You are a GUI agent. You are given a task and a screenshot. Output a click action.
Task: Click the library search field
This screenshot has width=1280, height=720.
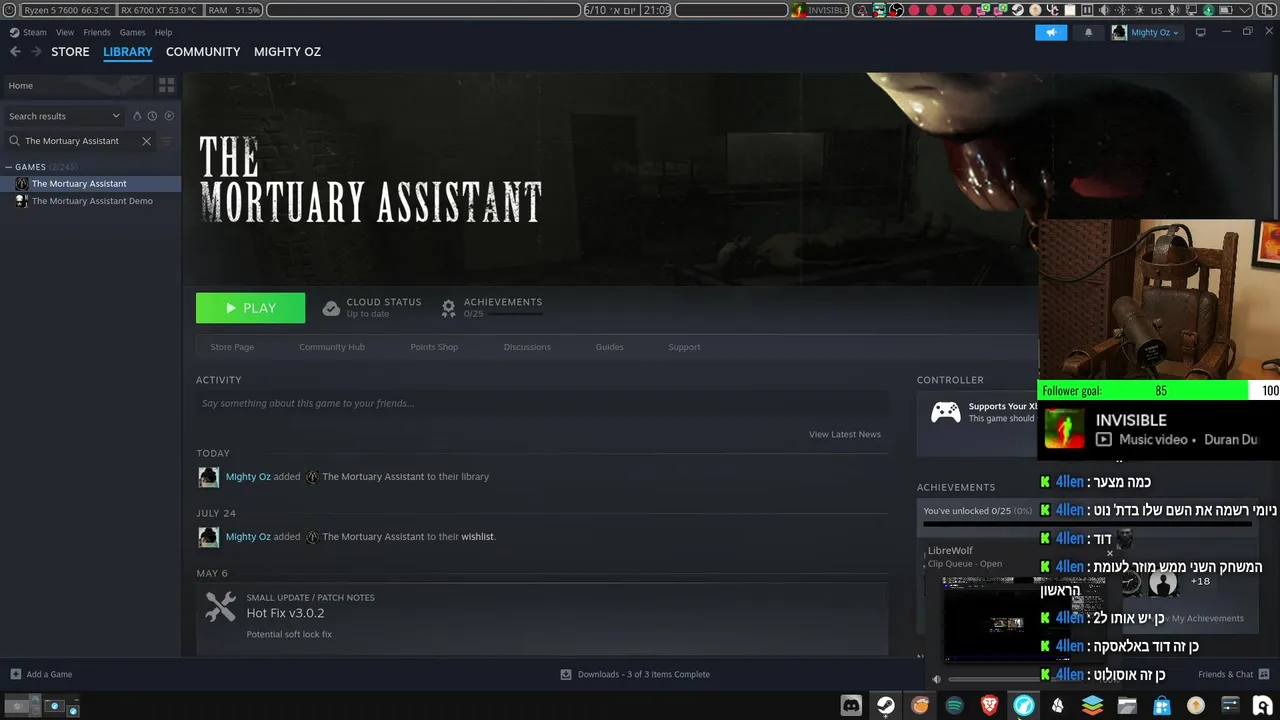[80, 141]
